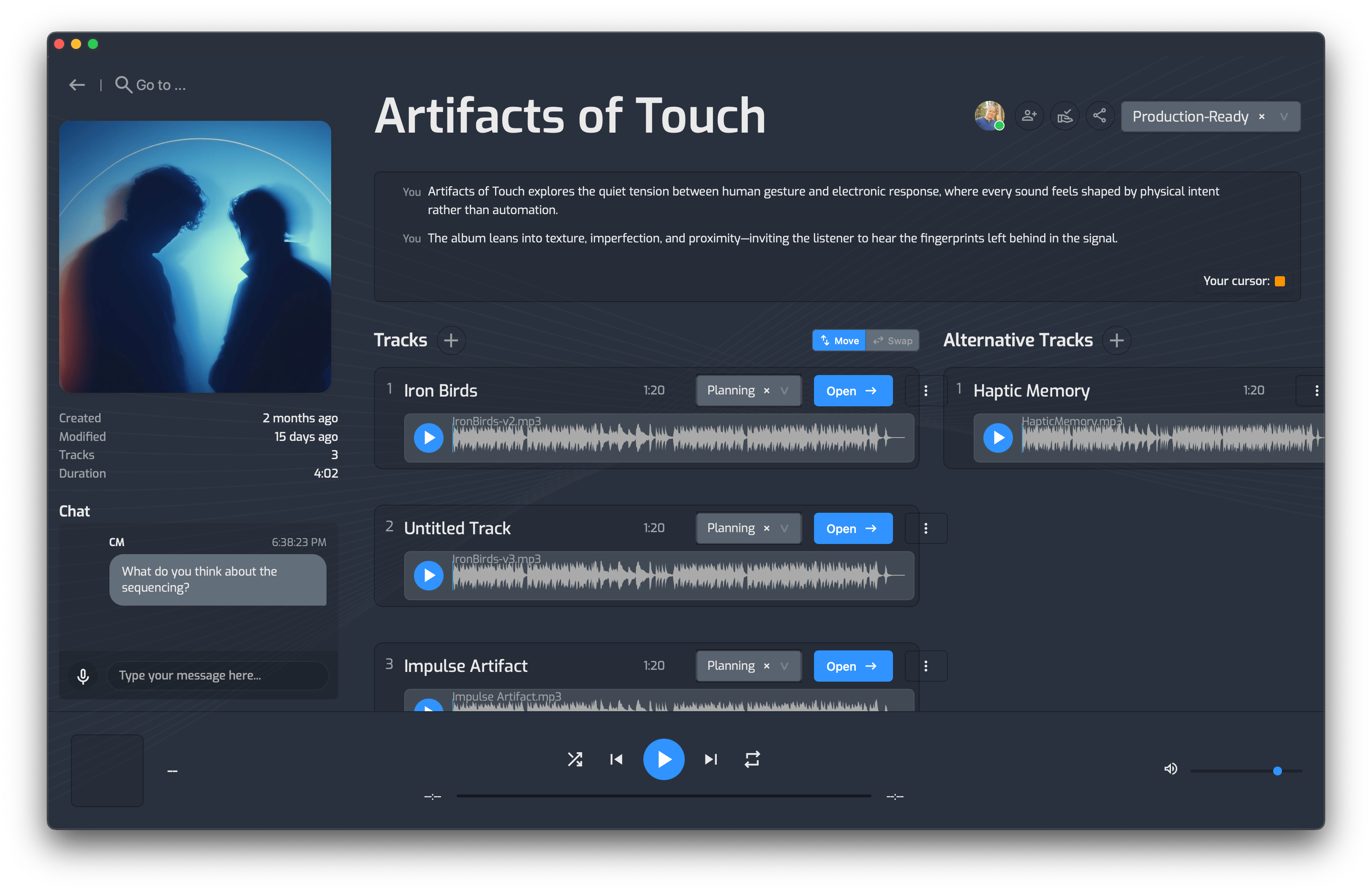
Task: Click the Untitled Track title
Action: (457, 528)
